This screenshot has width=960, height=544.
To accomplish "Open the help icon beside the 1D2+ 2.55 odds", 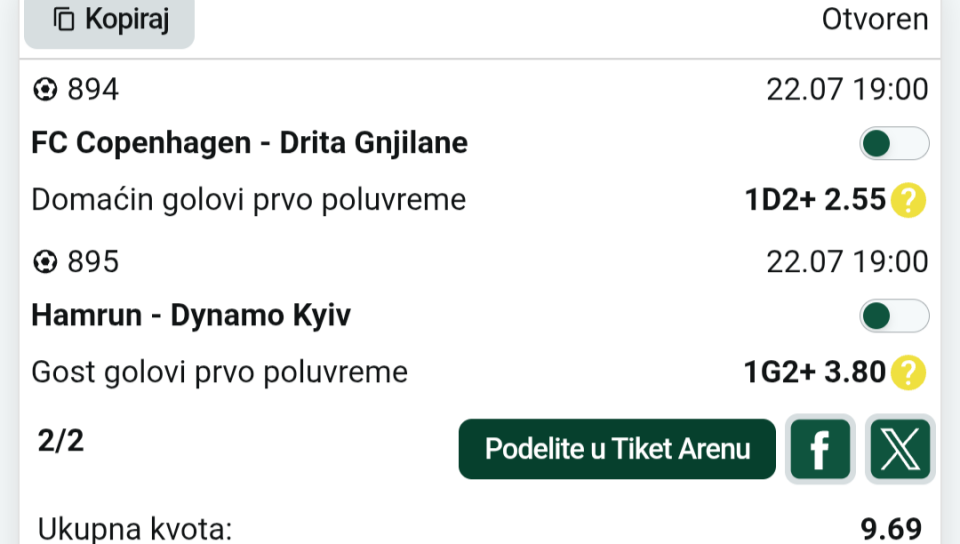I will (909, 200).
